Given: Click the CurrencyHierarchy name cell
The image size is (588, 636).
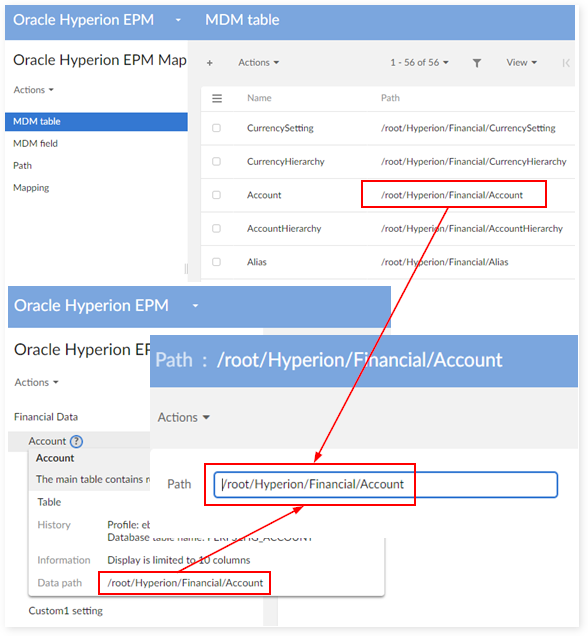Looking at the screenshot, I should pyautogui.click(x=286, y=161).
